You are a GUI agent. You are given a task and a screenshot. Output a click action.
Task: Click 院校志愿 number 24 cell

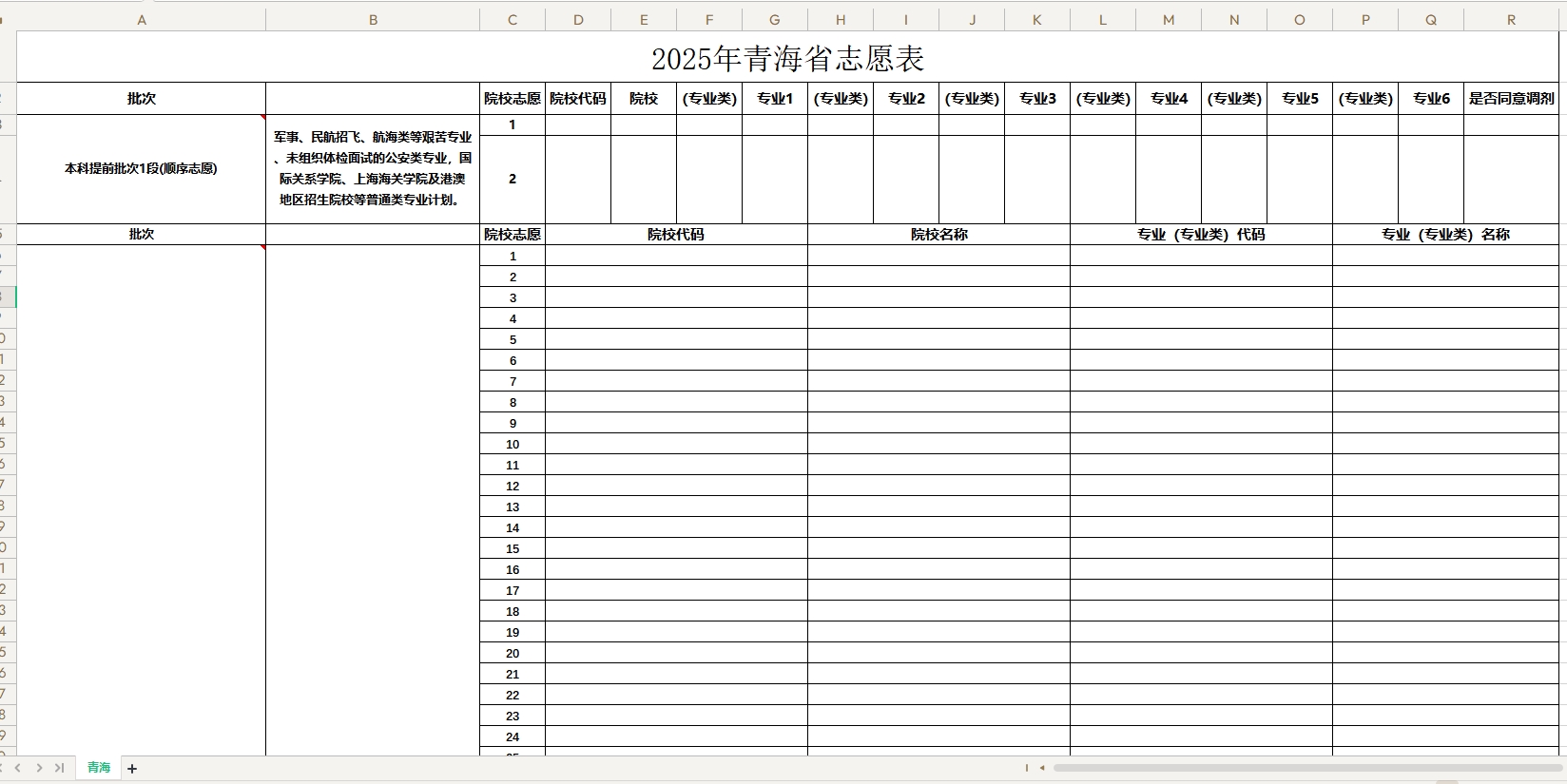[513, 737]
